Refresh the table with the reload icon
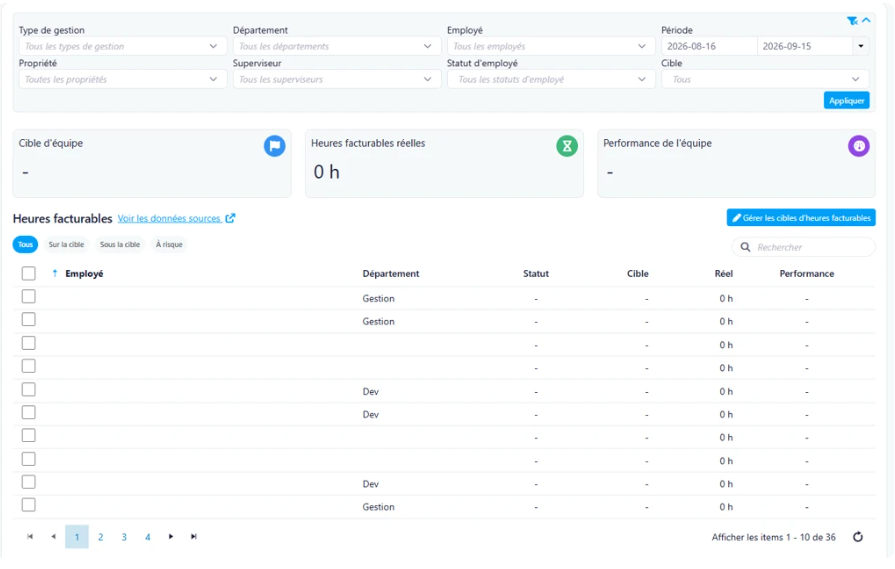 pyautogui.click(x=858, y=536)
